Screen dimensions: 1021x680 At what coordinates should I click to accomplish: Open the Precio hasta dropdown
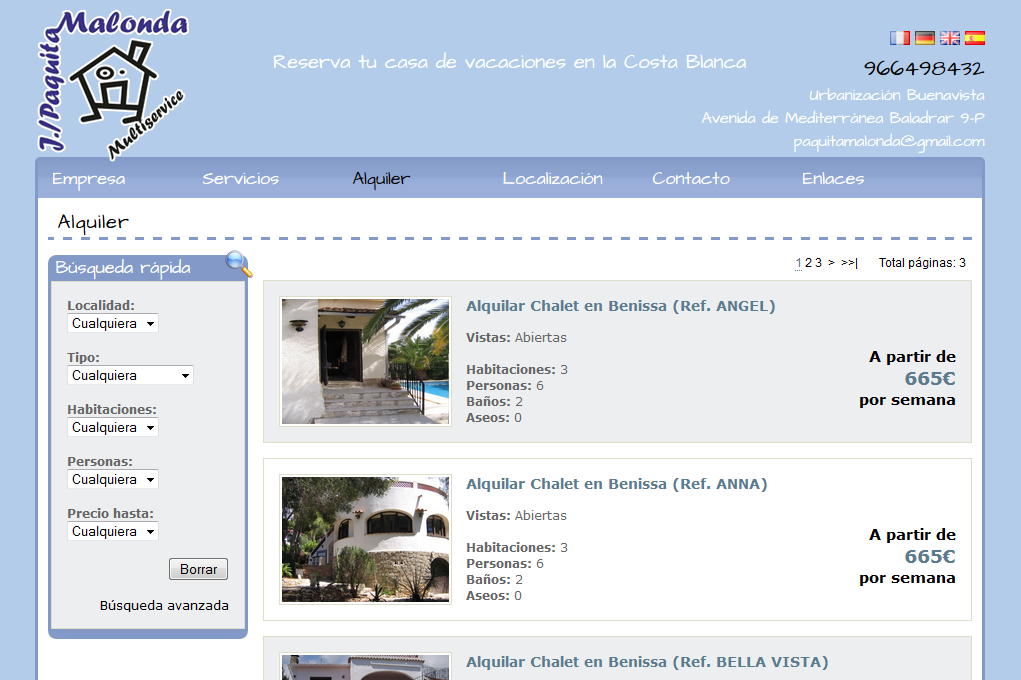(113, 532)
